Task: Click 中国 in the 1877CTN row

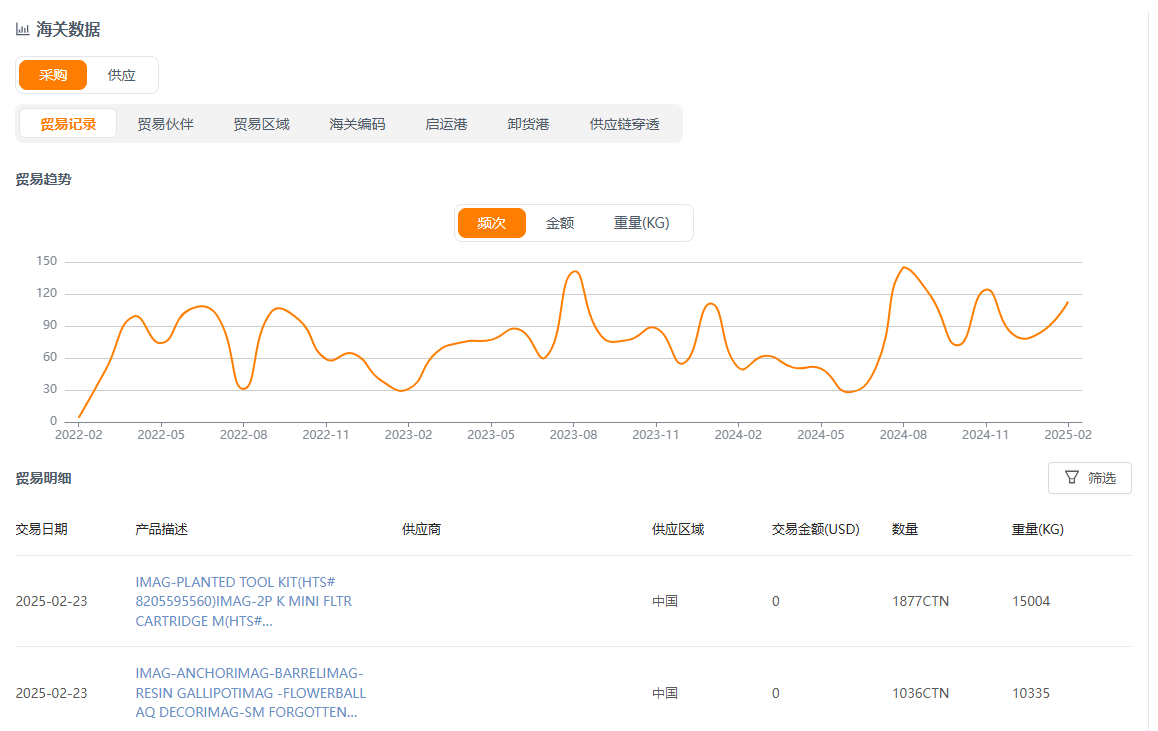Action: 665,602
